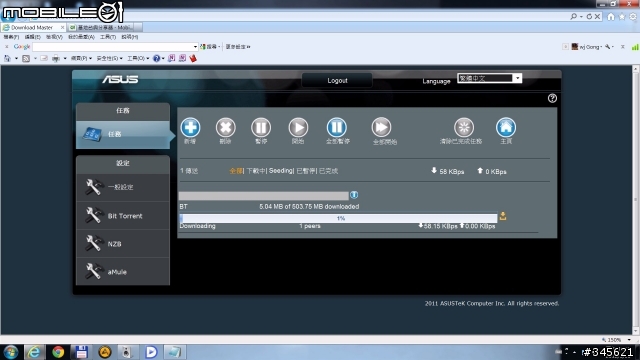This screenshot has width=640, height=360.
Task: Click the grey Start play icon
Action: 298,127
